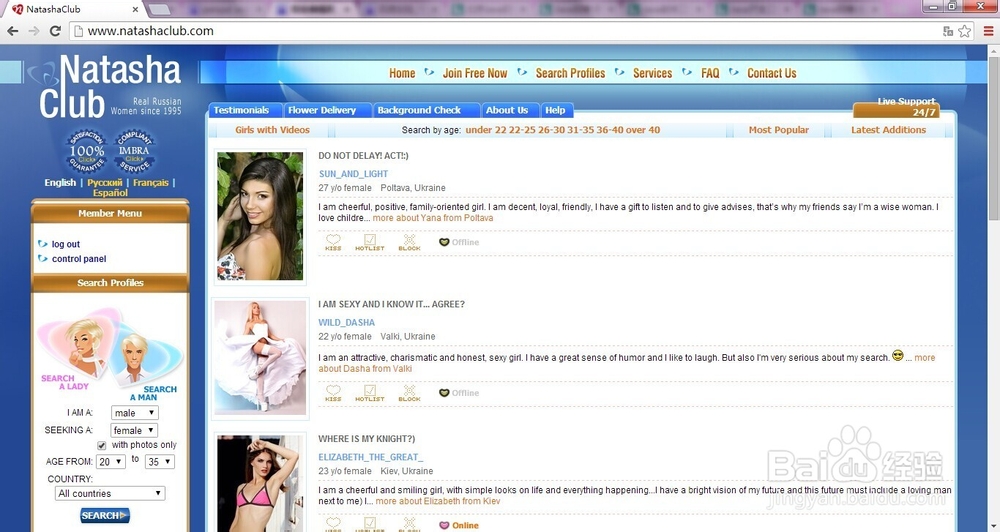
Task: Block the SUN_AND_LIGHT profile
Action: [x=409, y=242]
